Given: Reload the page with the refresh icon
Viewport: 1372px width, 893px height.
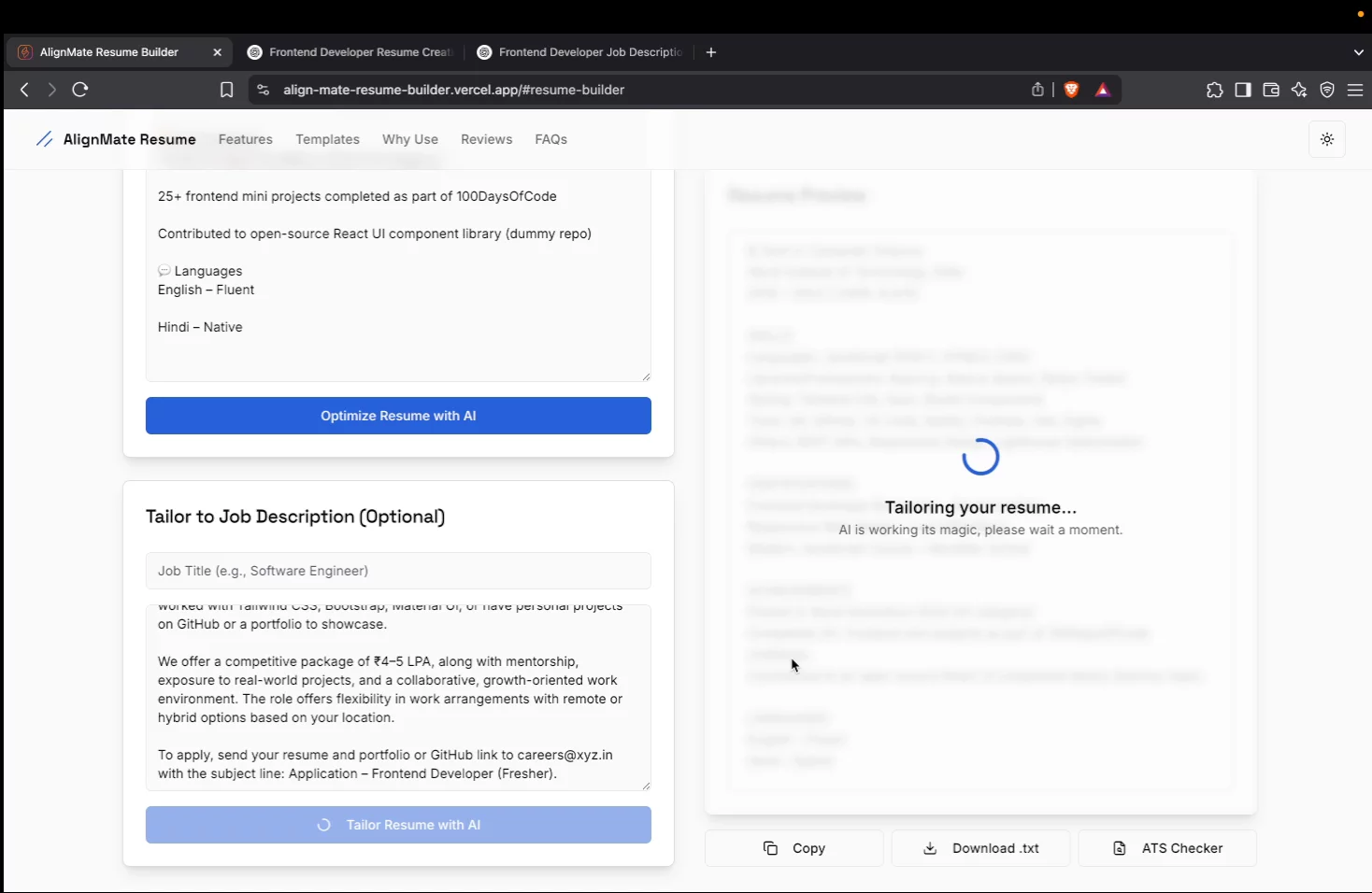Looking at the screenshot, I should [80, 90].
